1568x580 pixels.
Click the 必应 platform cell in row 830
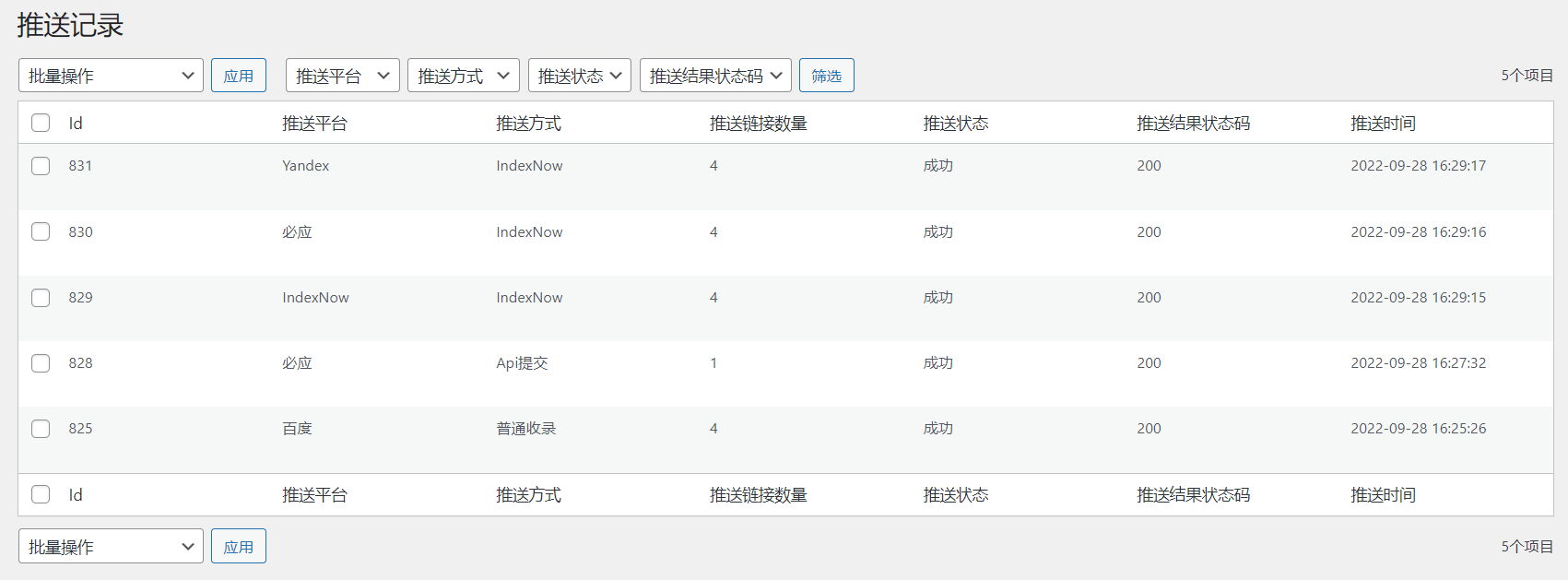pos(297,231)
